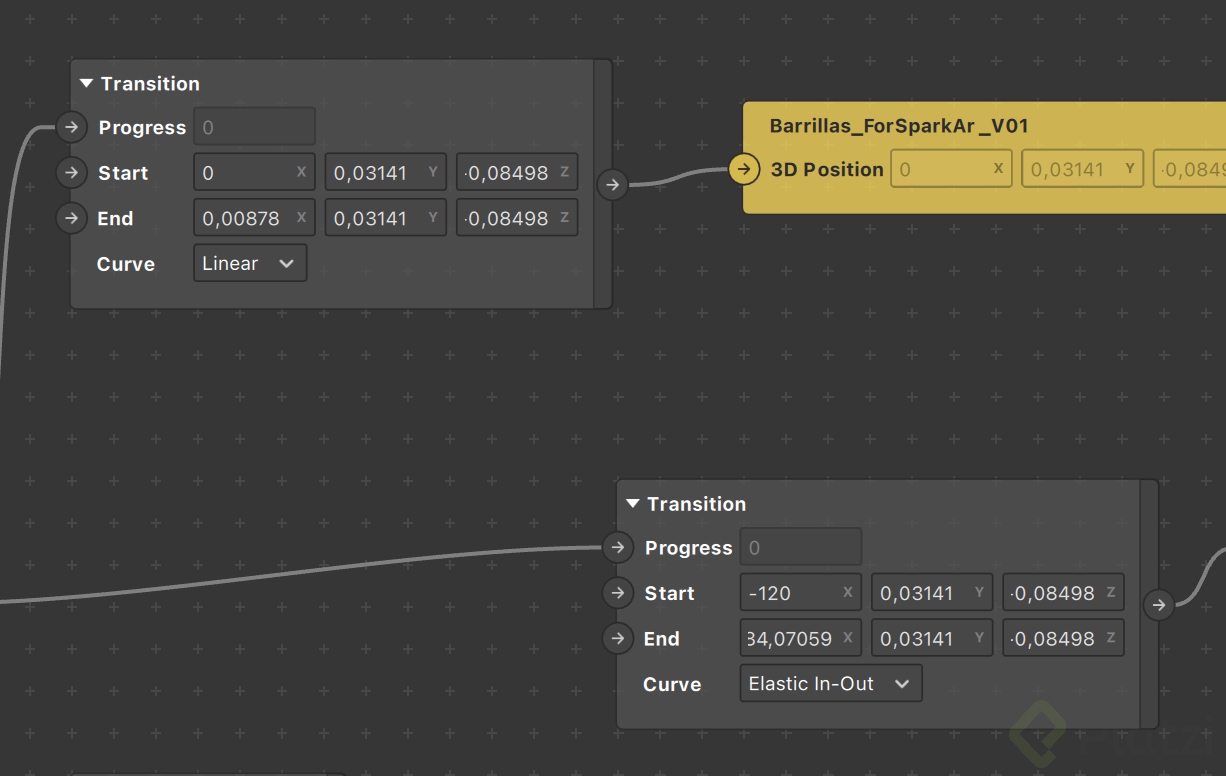Collapse the lower Transition patch
Image resolution: width=1226 pixels, height=776 pixels.
coord(632,504)
